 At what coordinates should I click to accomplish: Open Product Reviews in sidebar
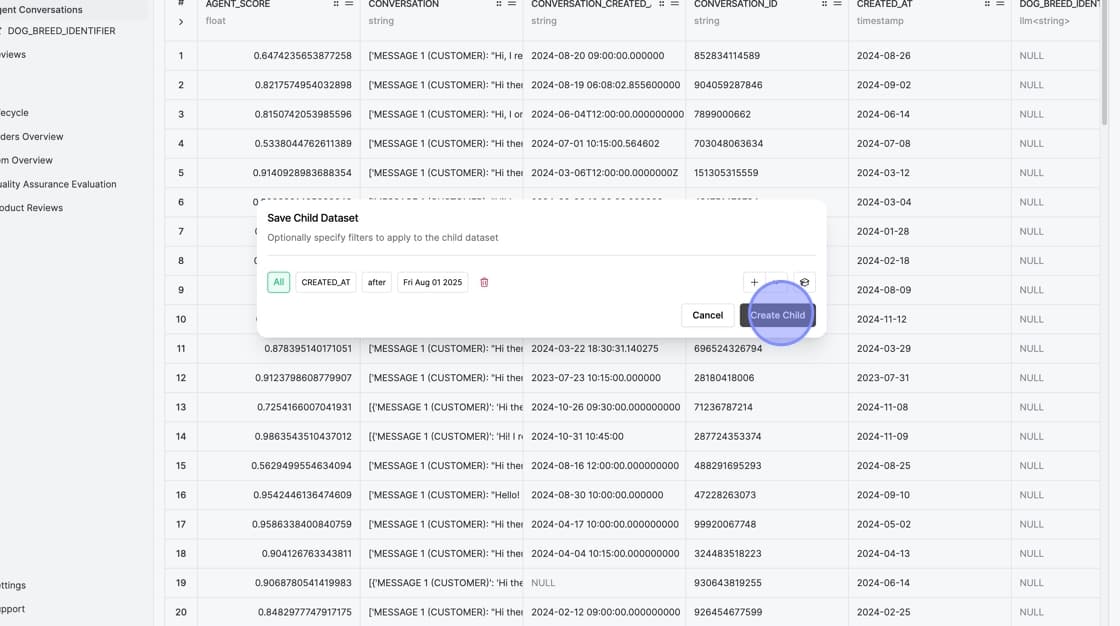click(x=31, y=208)
